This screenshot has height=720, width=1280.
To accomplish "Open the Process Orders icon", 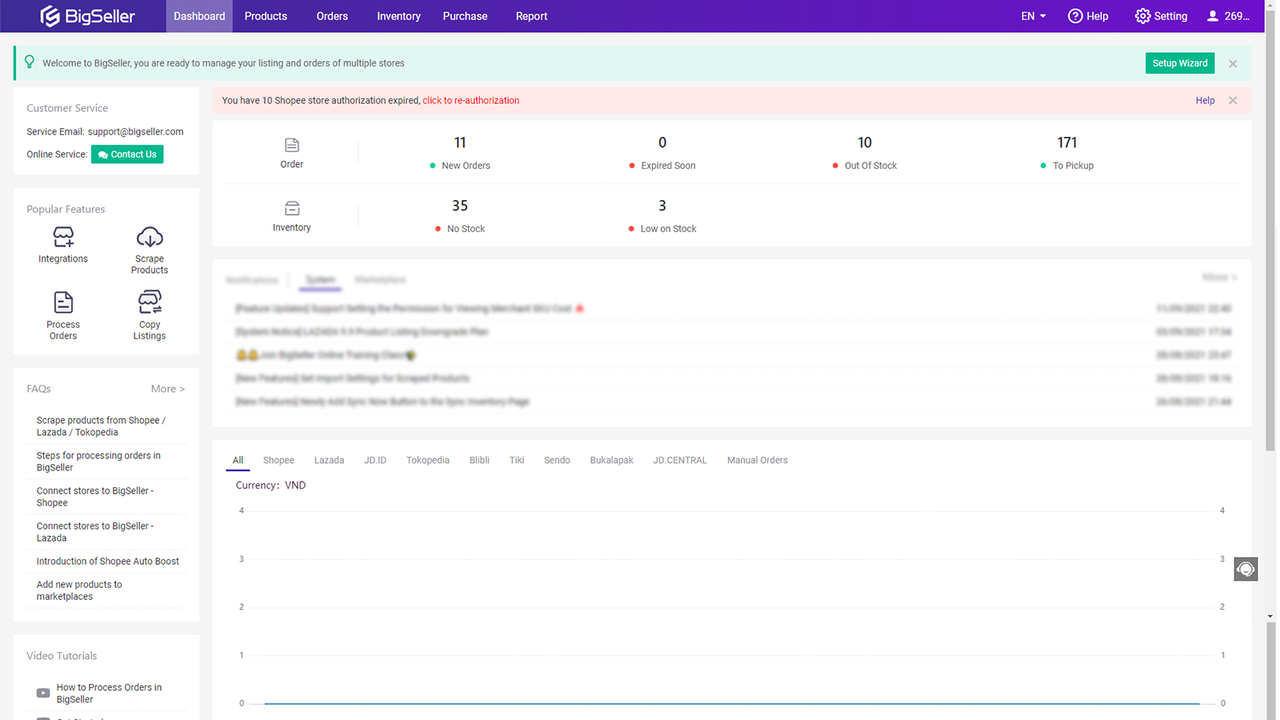I will click(63, 302).
